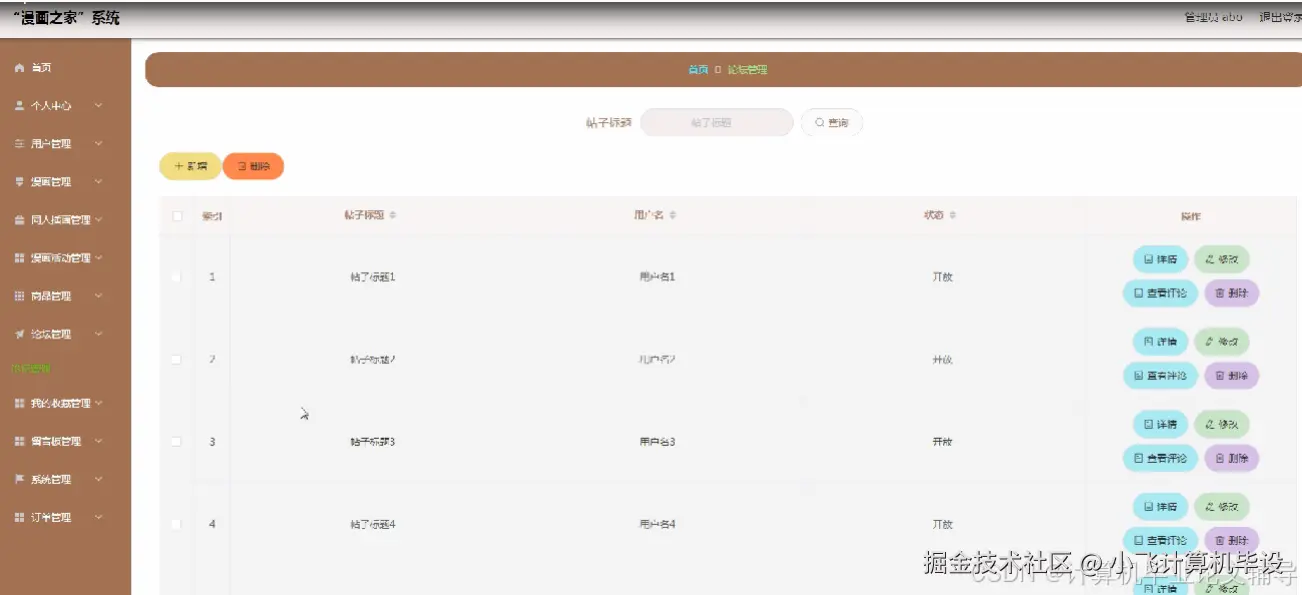The image size is (1302, 595).
Task: Expand the 留言板管理 chevron
Action: [98, 441]
